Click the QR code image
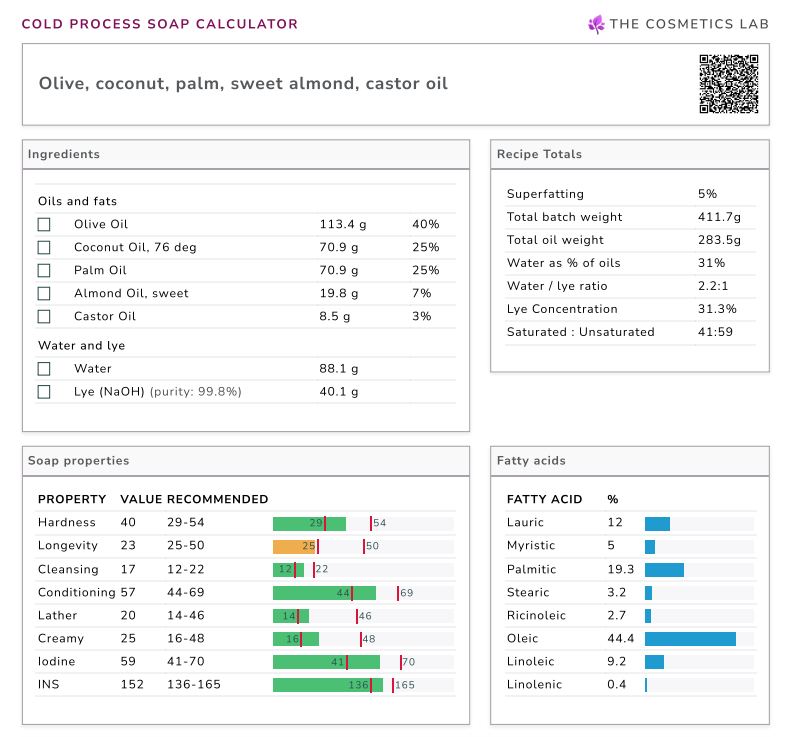 [728, 84]
